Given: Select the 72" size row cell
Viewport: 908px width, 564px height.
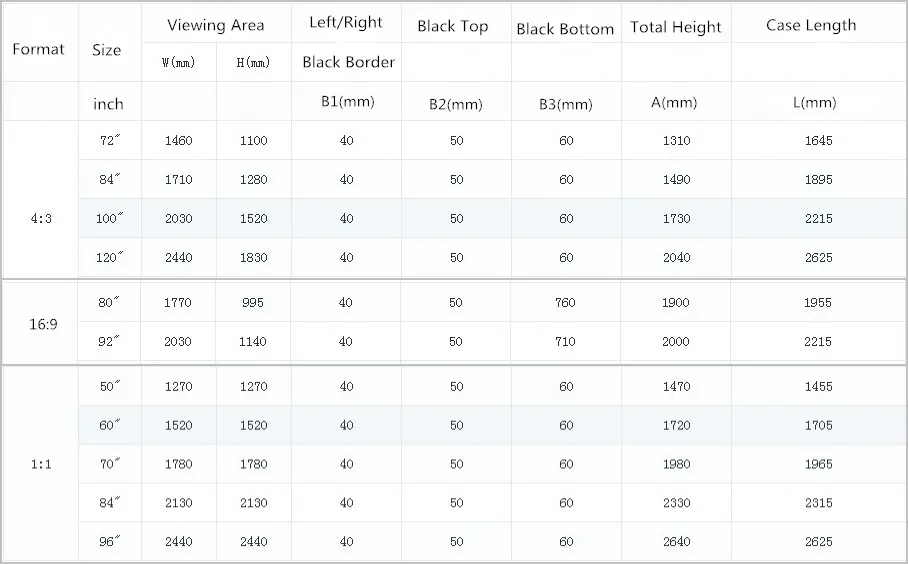Looking at the screenshot, I should click(x=110, y=140).
